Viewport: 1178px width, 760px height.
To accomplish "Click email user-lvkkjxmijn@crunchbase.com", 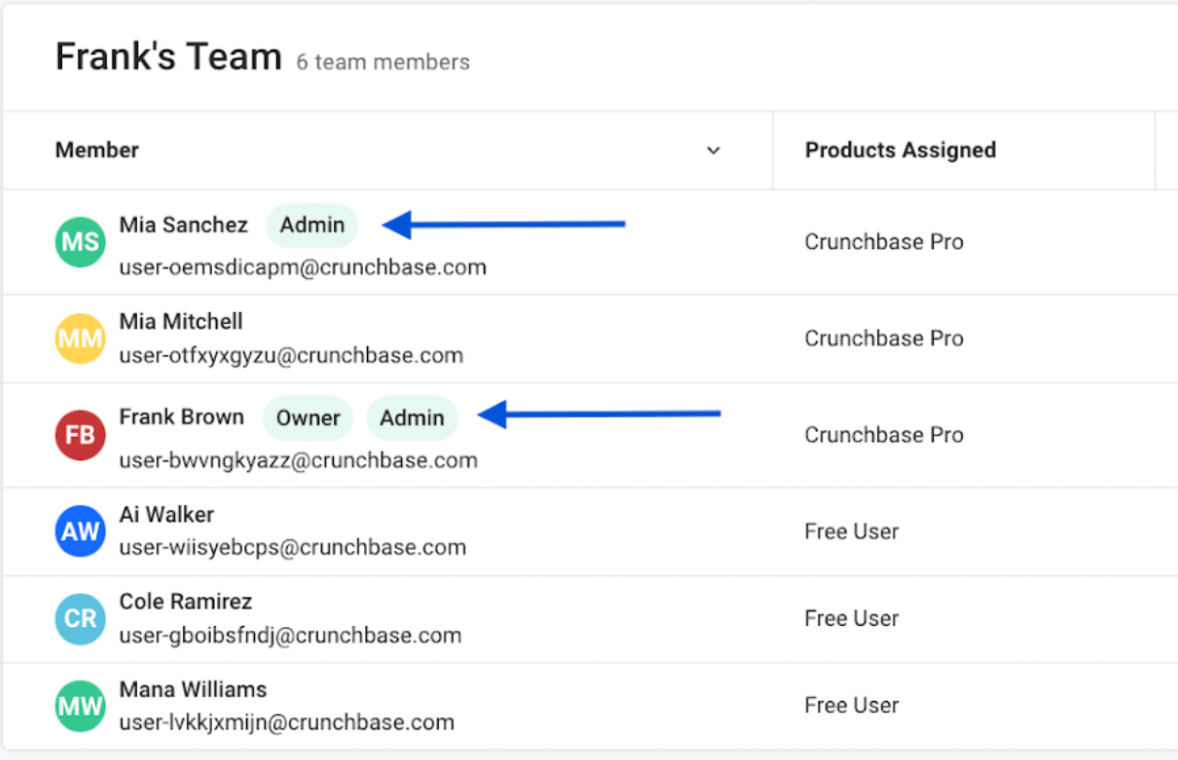I will coord(287,722).
